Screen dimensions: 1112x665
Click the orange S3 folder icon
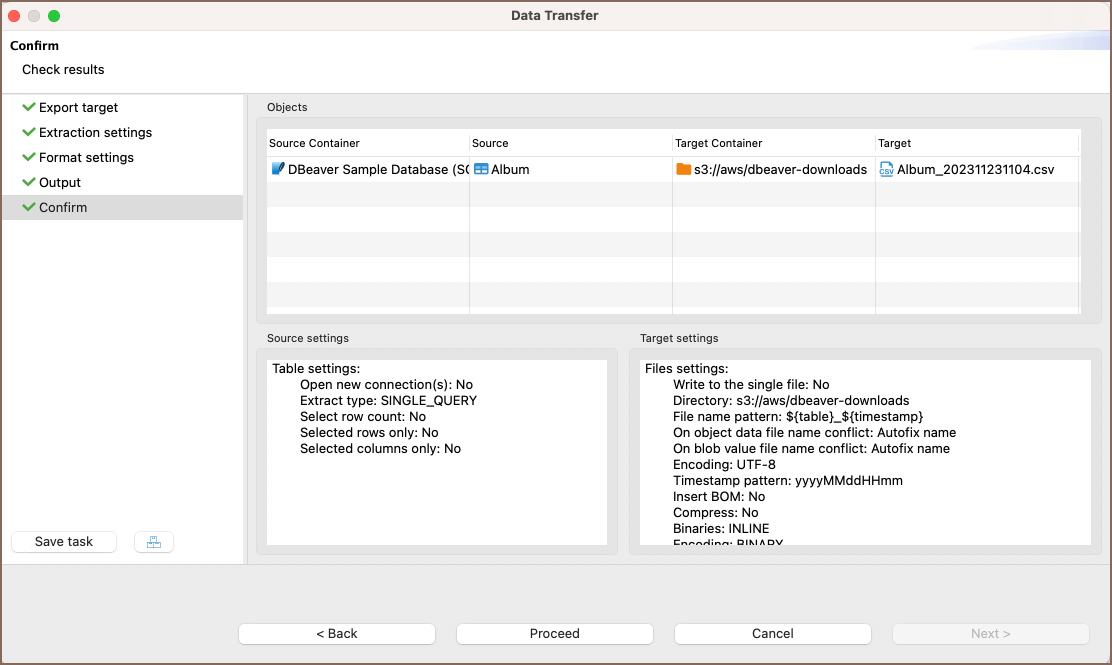pos(684,169)
